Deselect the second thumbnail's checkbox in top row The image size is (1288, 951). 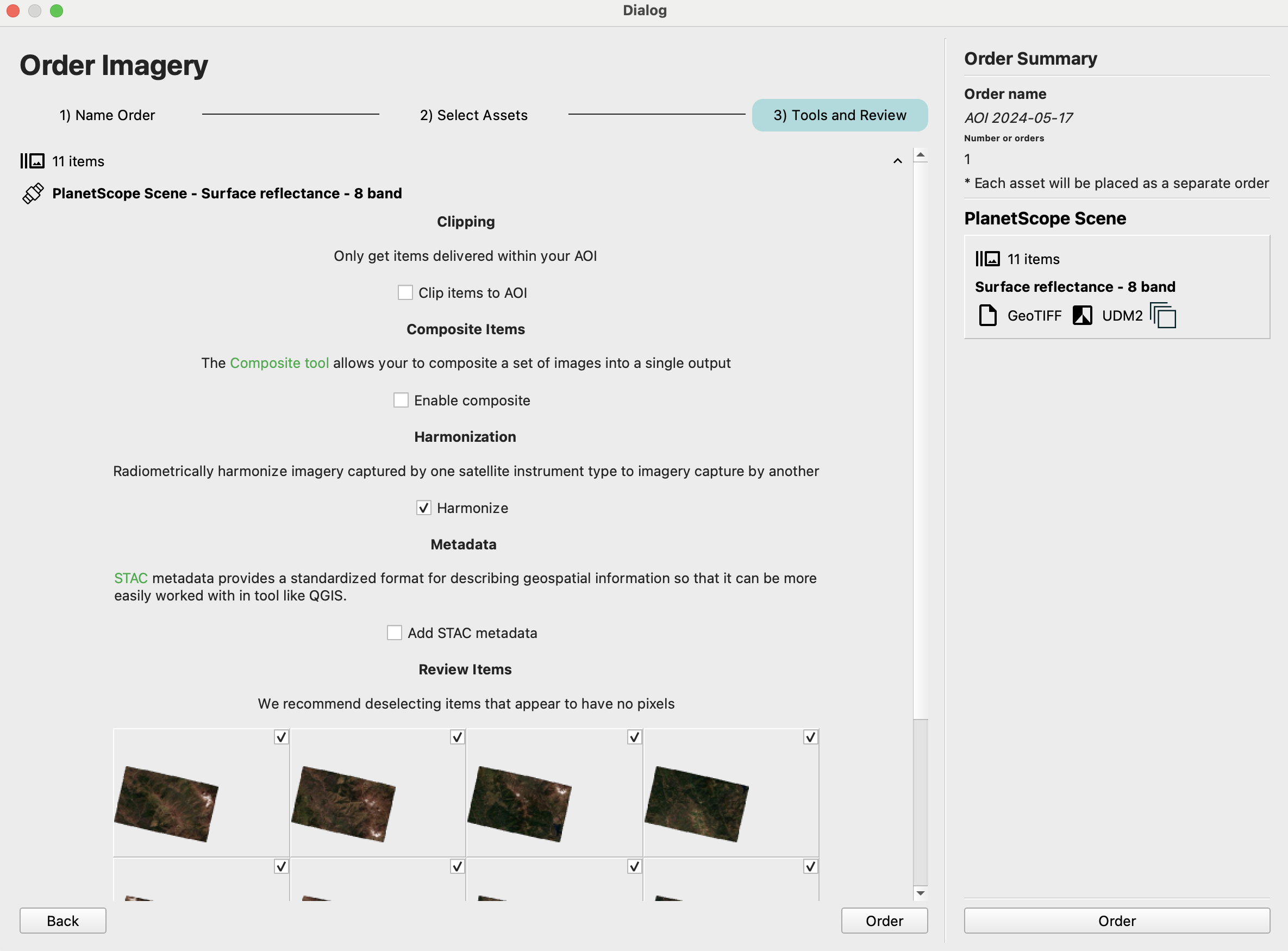(x=457, y=737)
